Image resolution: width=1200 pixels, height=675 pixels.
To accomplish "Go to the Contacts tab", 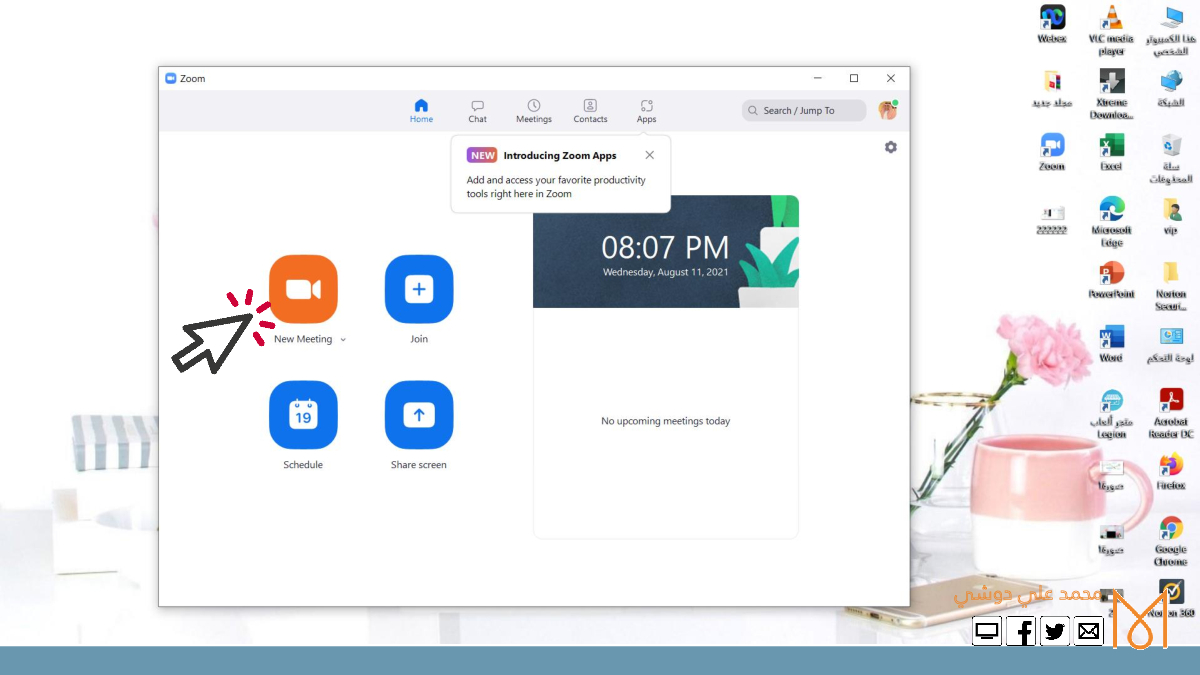I will pyautogui.click(x=590, y=111).
